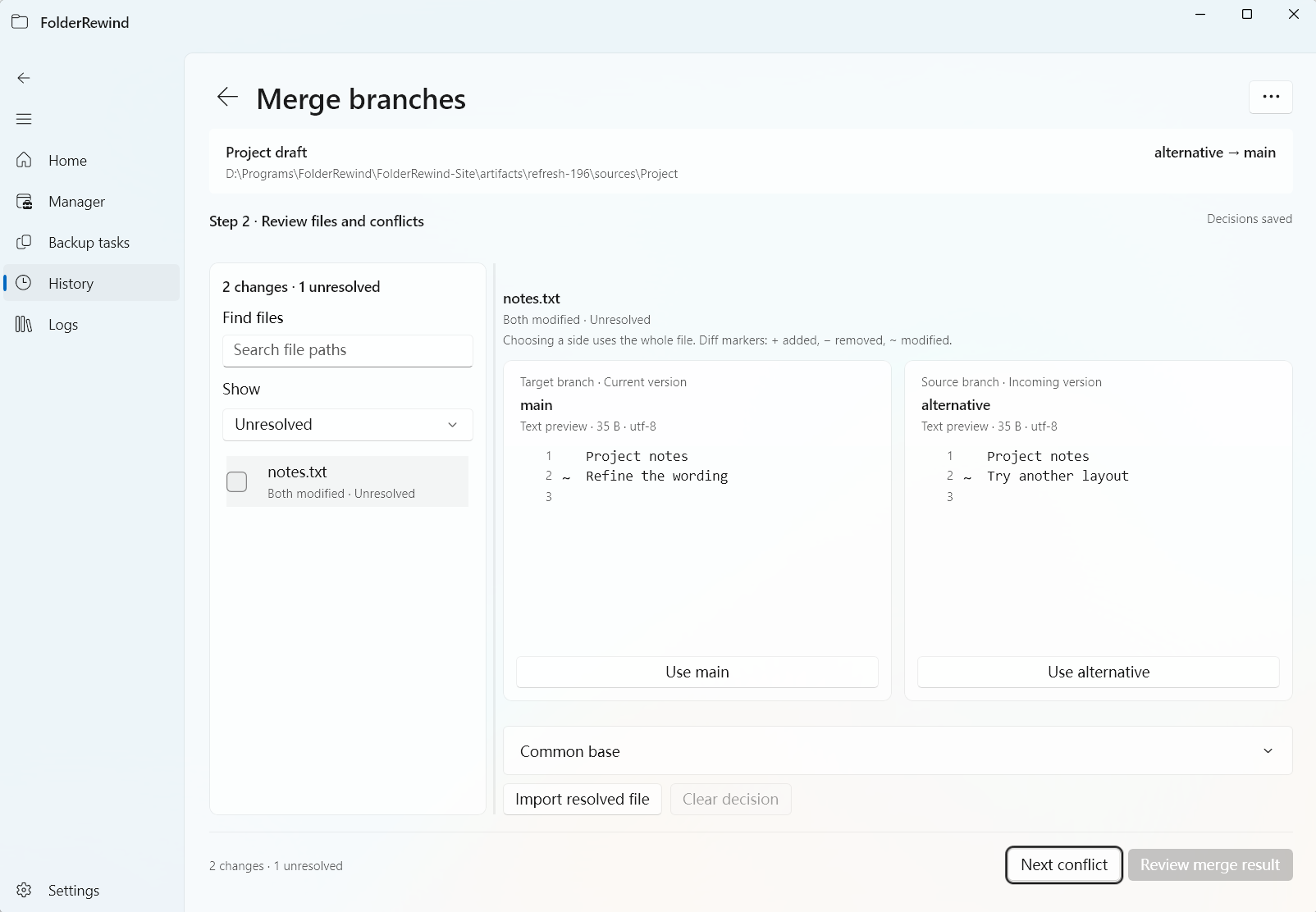Viewport: 1316px width, 912px height.
Task: Go to the Next conflict
Action: coord(1064,864)
